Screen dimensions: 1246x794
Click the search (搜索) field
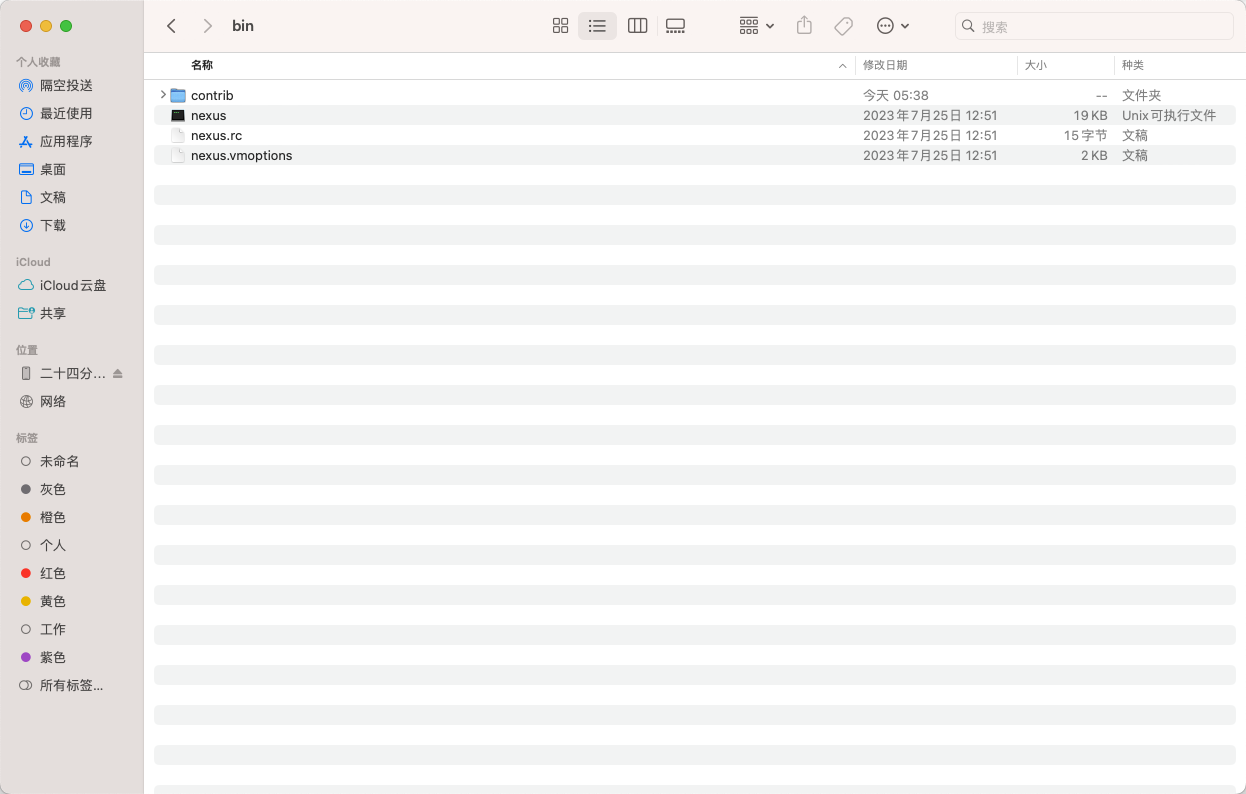point(1100,27)
